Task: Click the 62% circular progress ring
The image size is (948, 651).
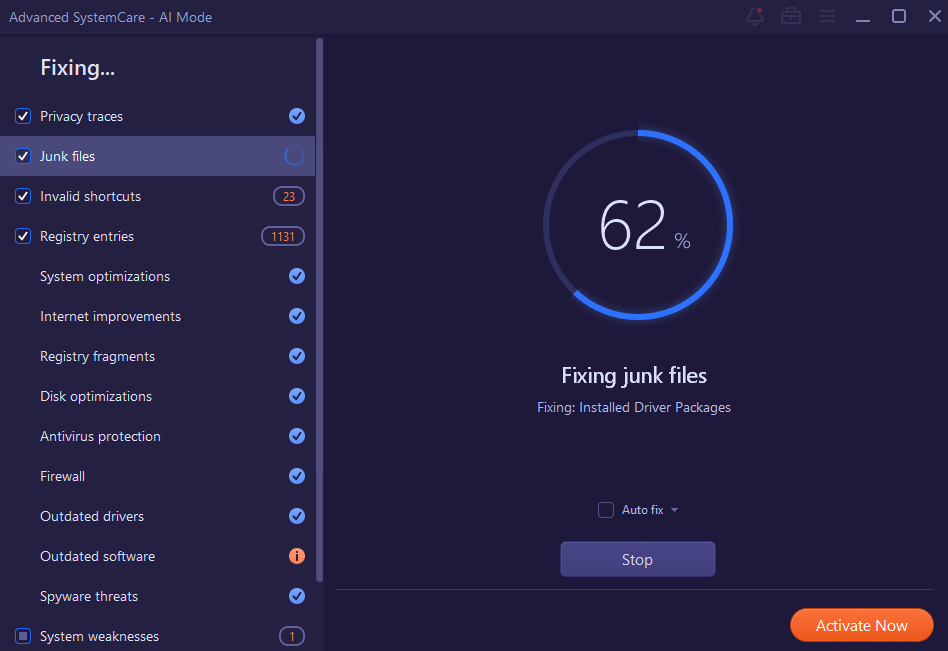Action: [x=638, y=225]
